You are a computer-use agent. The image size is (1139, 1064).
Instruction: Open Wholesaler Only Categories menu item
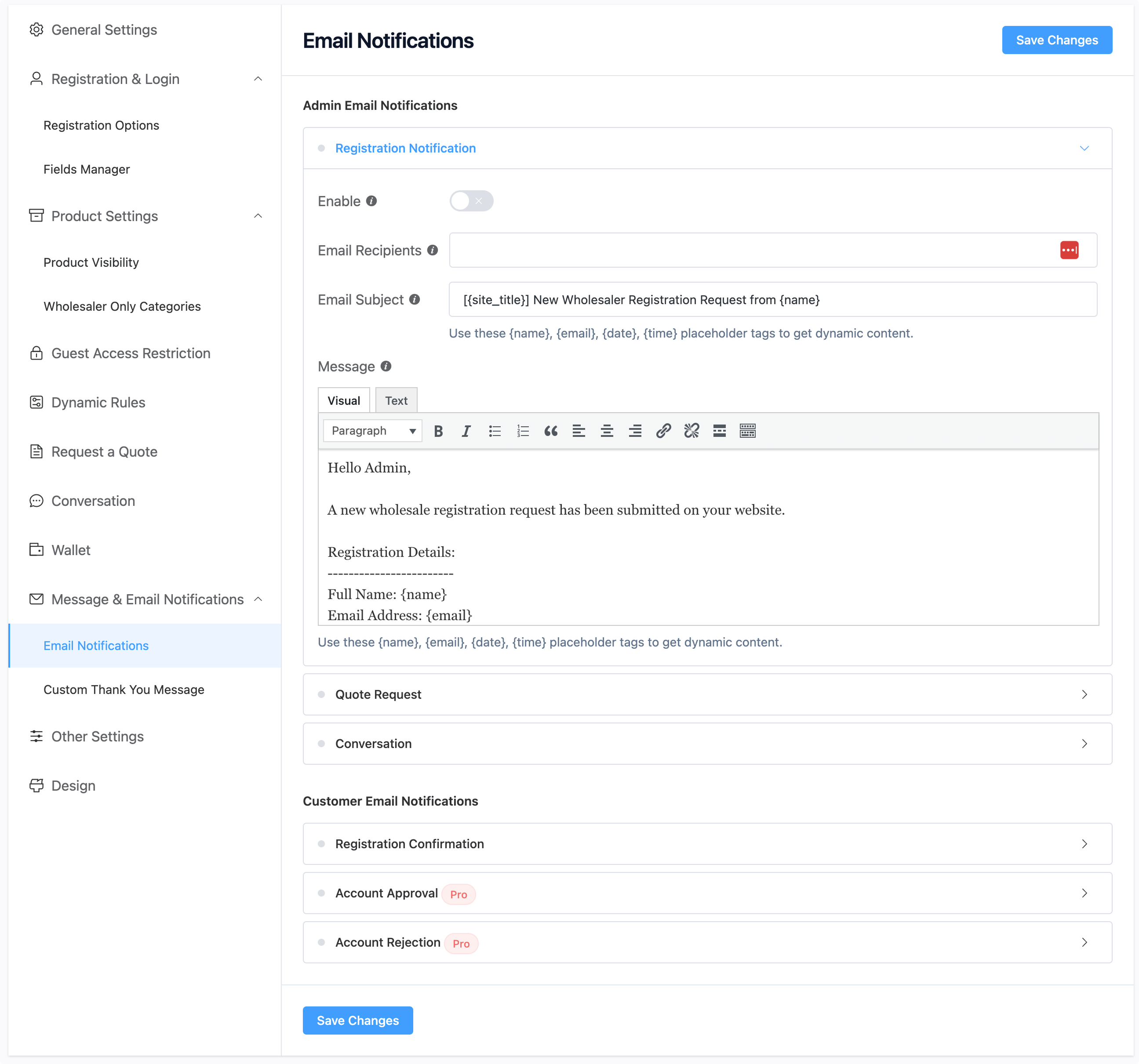(x=122, y=306)
